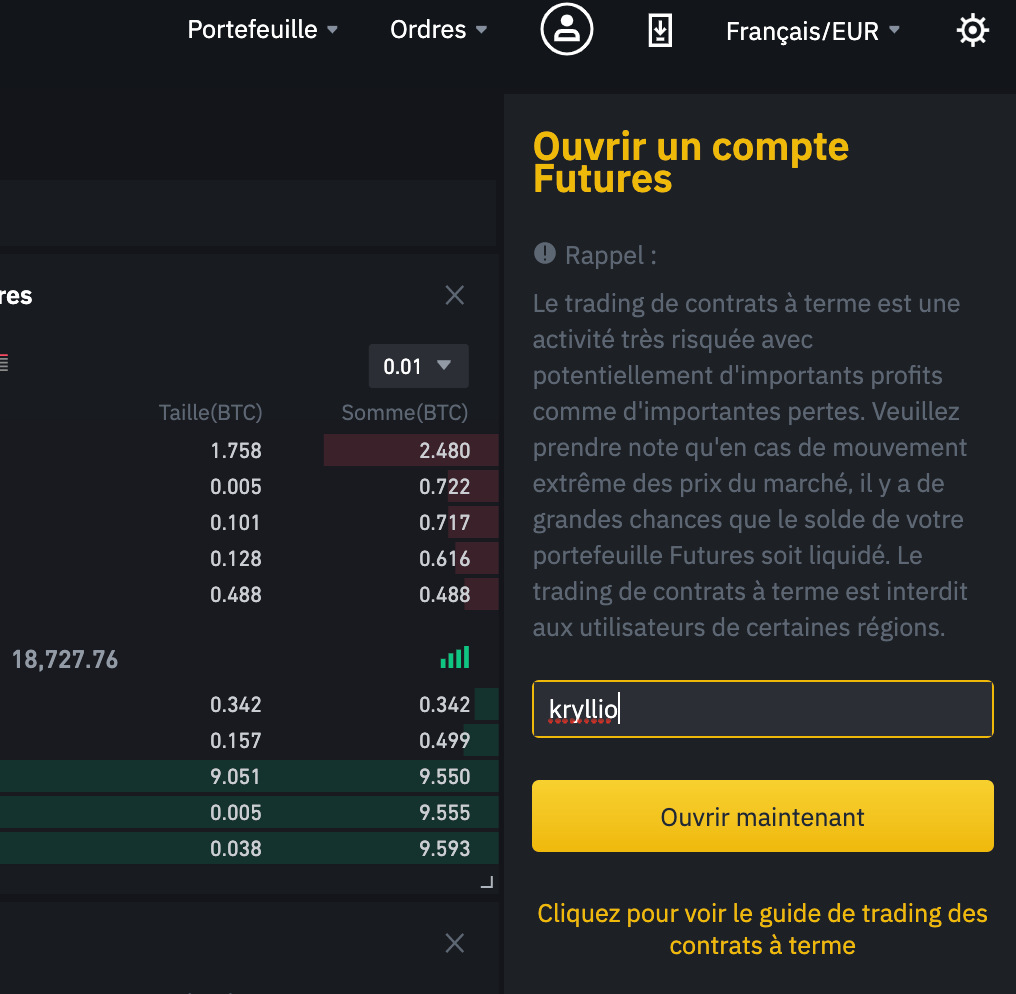The height and width of the screenshot is (994, 1016).
Task: Click the panel resize corner handle
Action: point(487,882)
